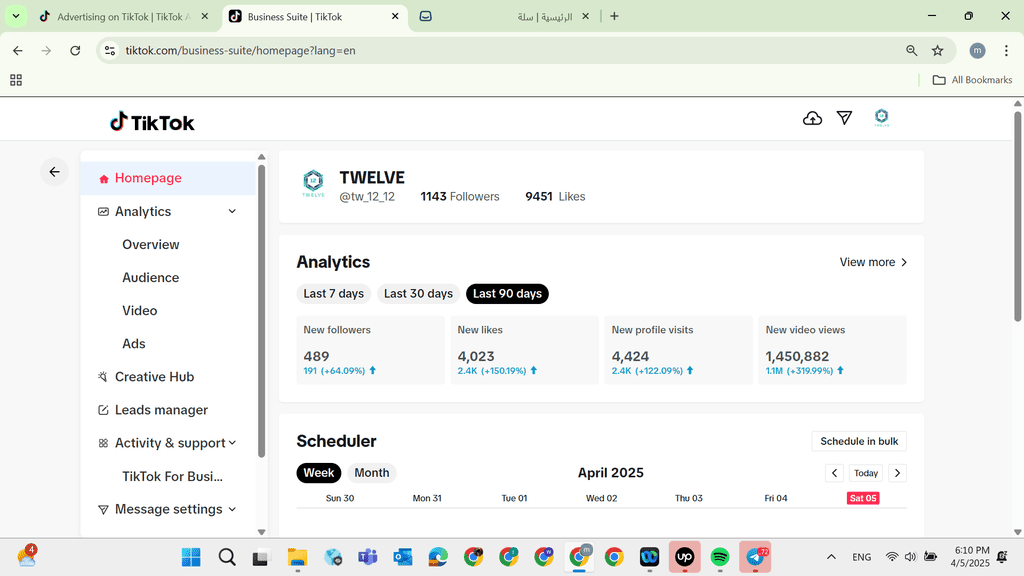Click the back arrow circle button
Image resolution: width=1024 pixels, height=576 pixels.
pyautogui.click(x=54, y=172)
